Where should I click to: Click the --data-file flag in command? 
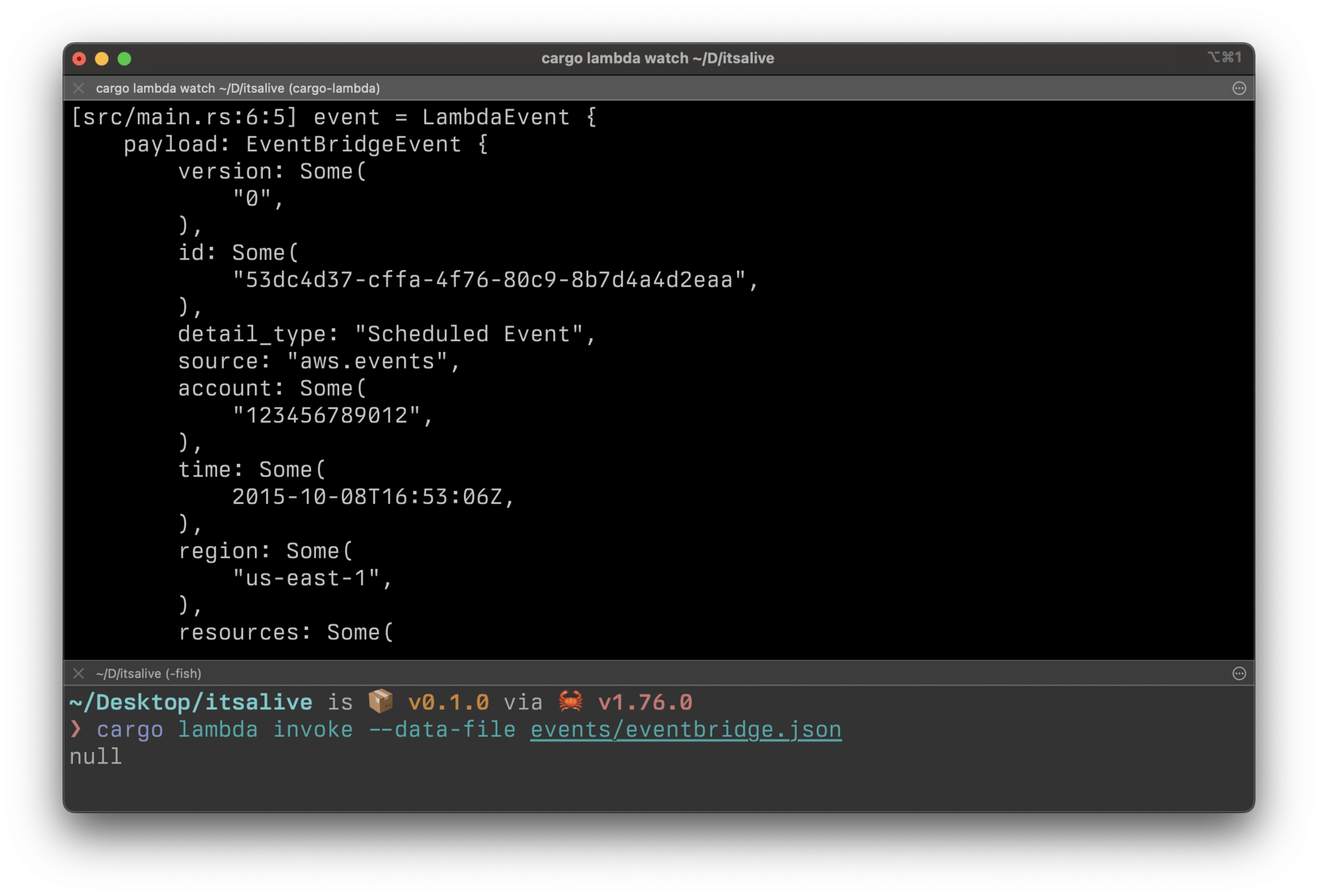[x=442, y=729]
